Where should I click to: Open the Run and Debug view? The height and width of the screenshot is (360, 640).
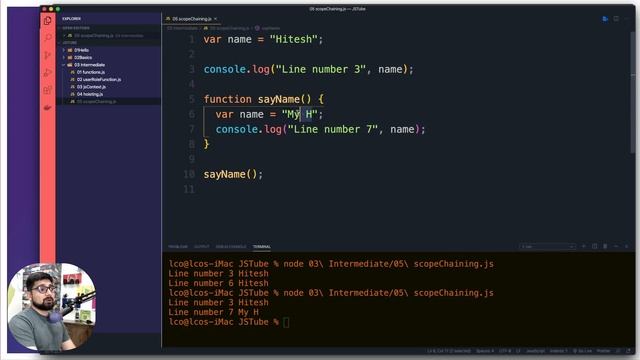point(48,73)
